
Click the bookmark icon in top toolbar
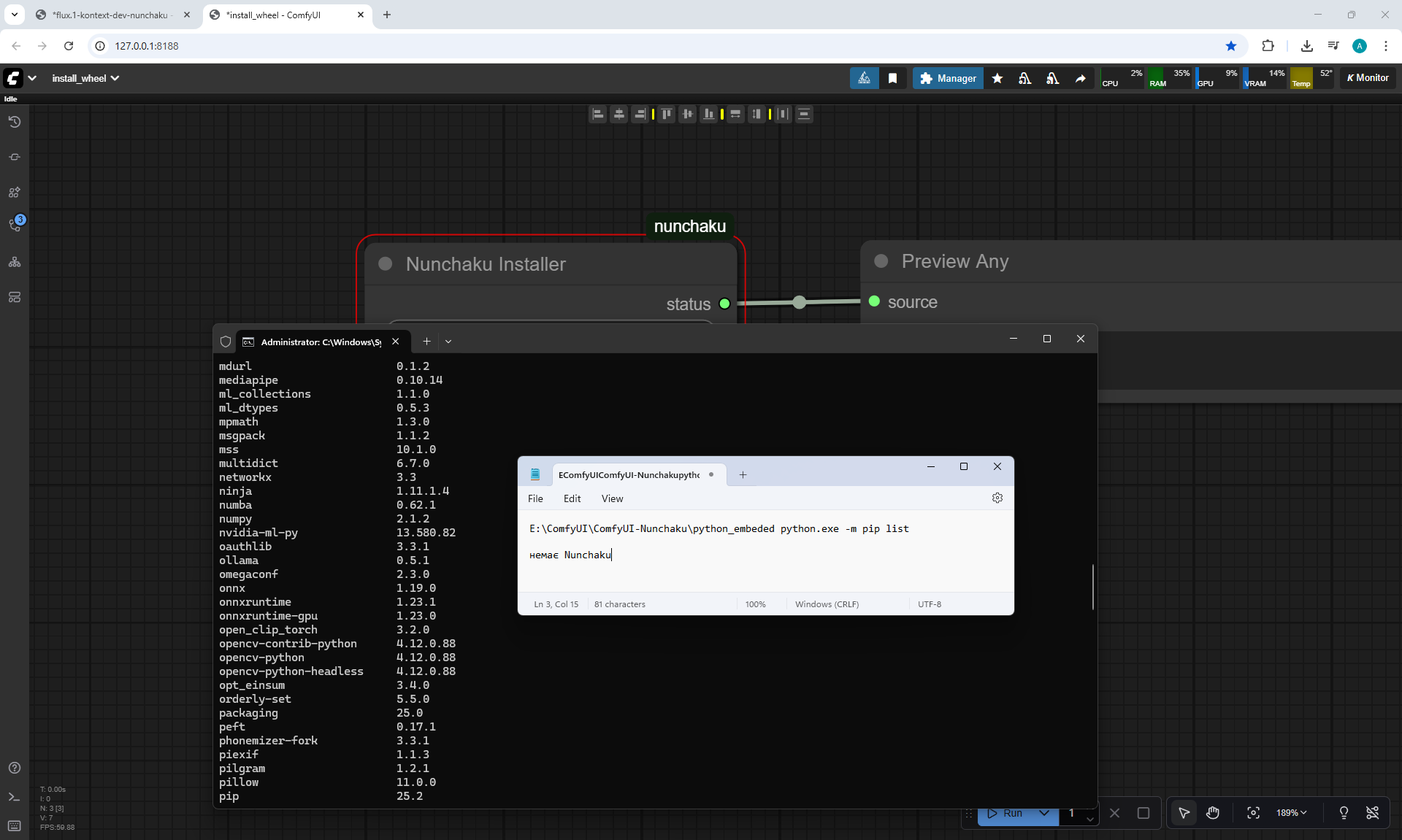(892, 78)
